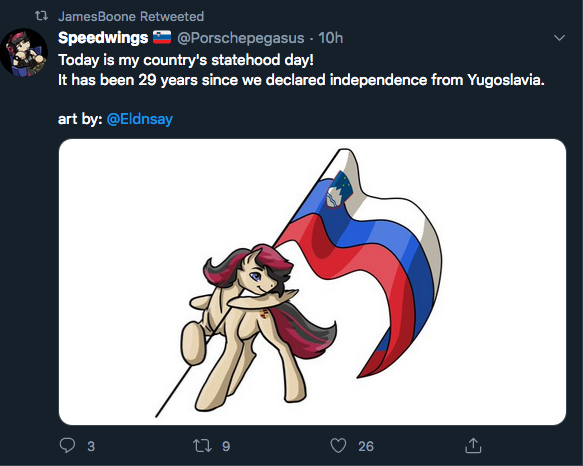
Task: Open the @Porschepegasus handle
Action: pyautogui.click(x=241, y=38)
